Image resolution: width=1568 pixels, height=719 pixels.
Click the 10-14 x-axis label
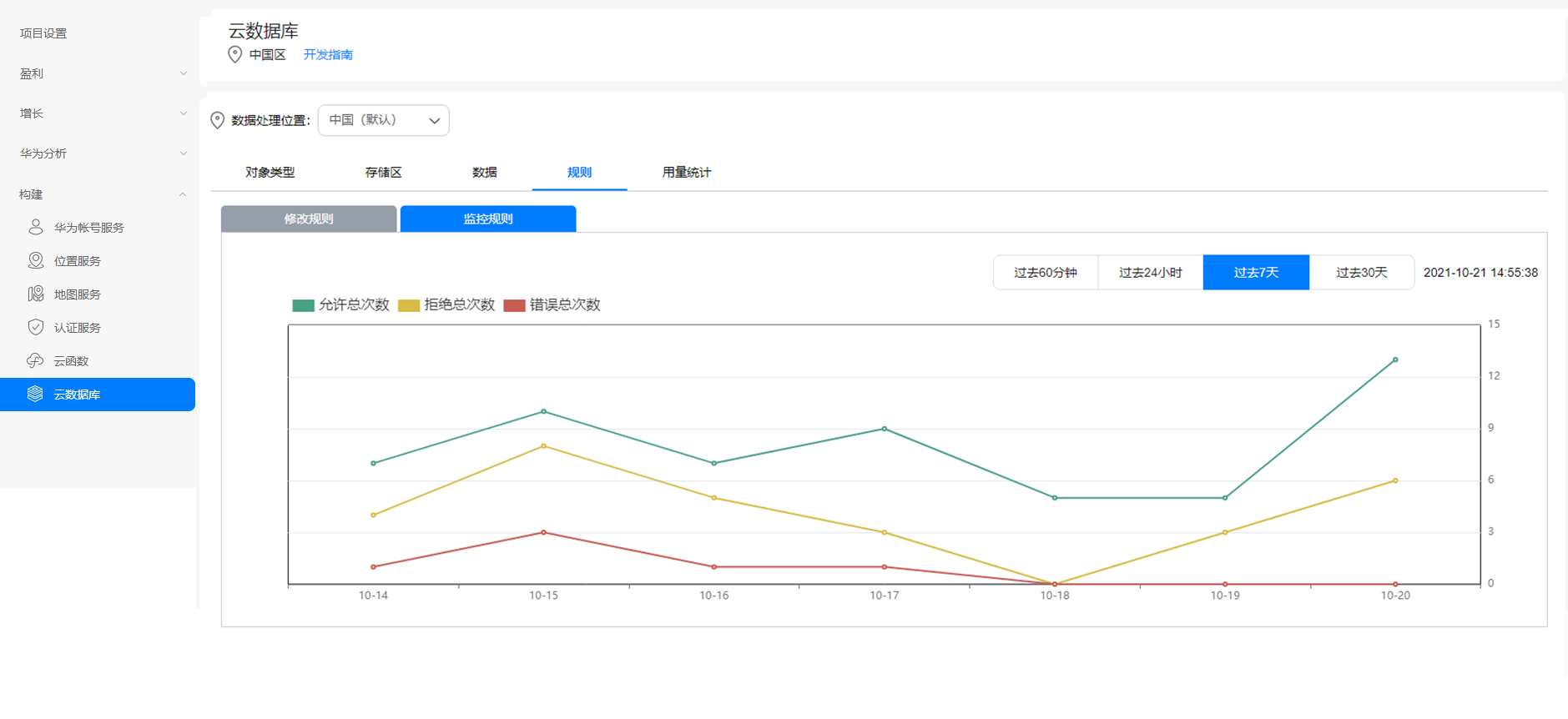click(x=373, y=596)
